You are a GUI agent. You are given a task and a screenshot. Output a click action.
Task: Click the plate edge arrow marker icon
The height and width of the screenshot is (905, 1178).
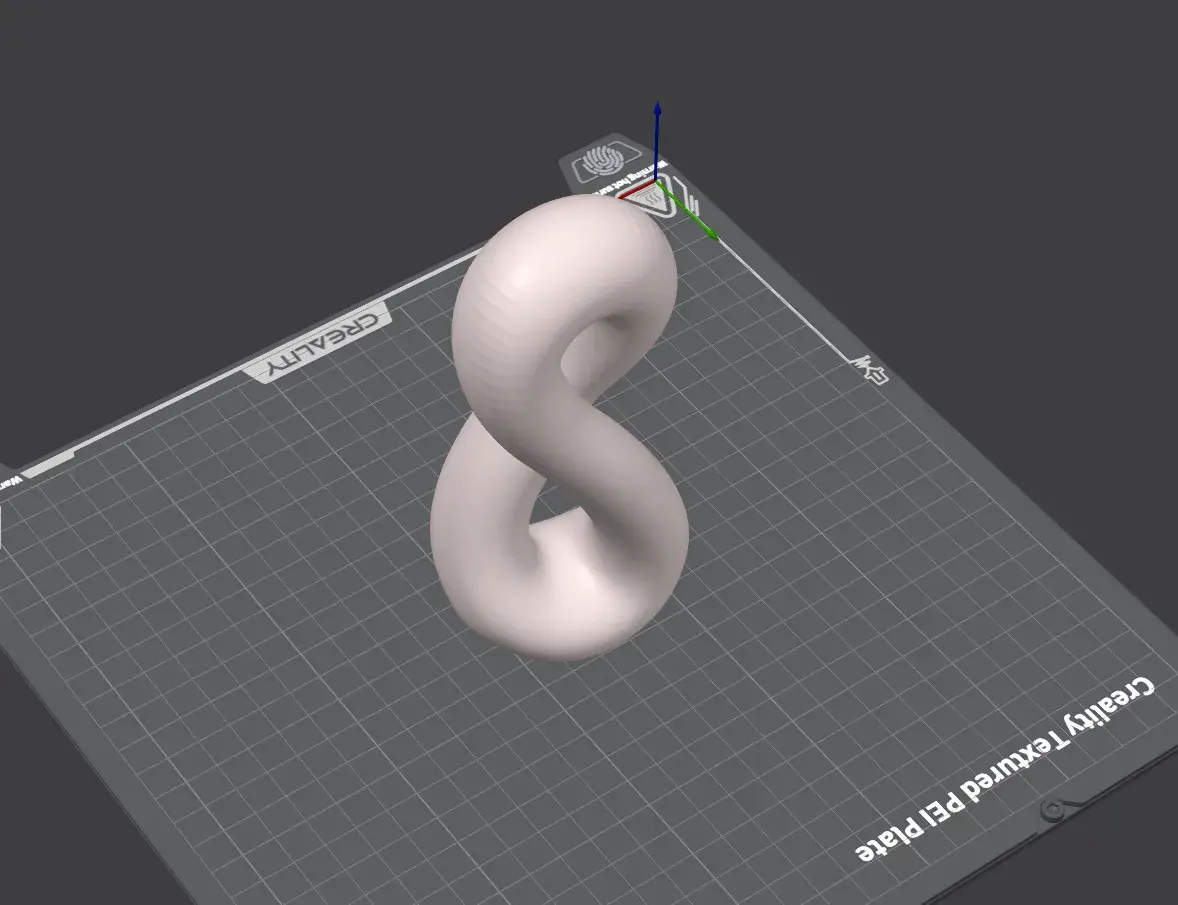point(871,369)
